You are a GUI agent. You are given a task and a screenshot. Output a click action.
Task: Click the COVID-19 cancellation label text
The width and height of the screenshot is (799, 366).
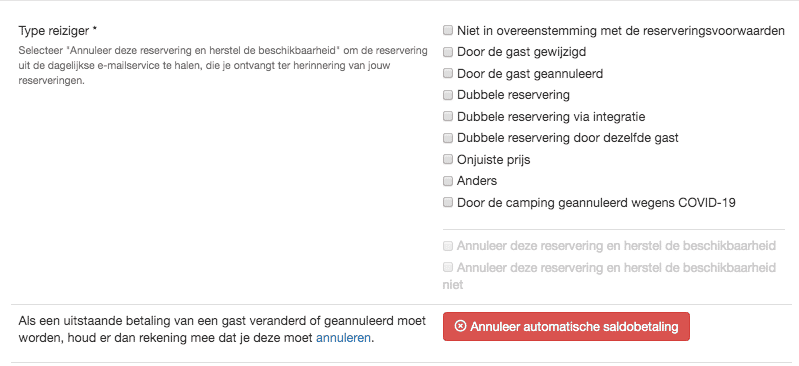pyautogui.click(x=596, y=203)
